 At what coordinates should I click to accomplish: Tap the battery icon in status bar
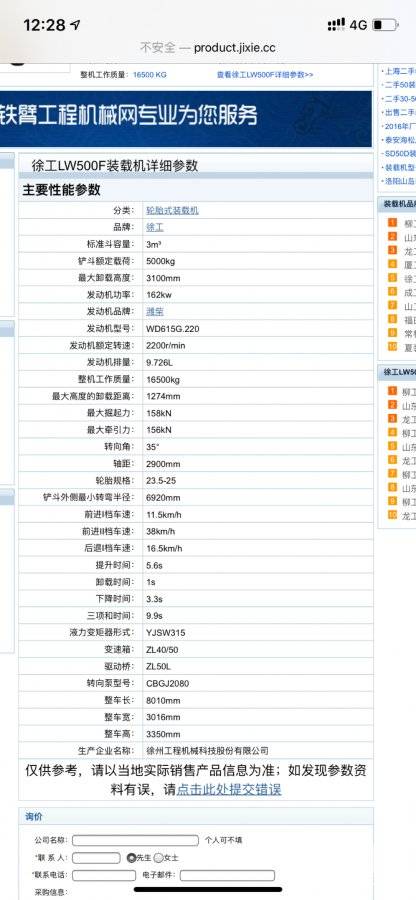pos(384,25)
